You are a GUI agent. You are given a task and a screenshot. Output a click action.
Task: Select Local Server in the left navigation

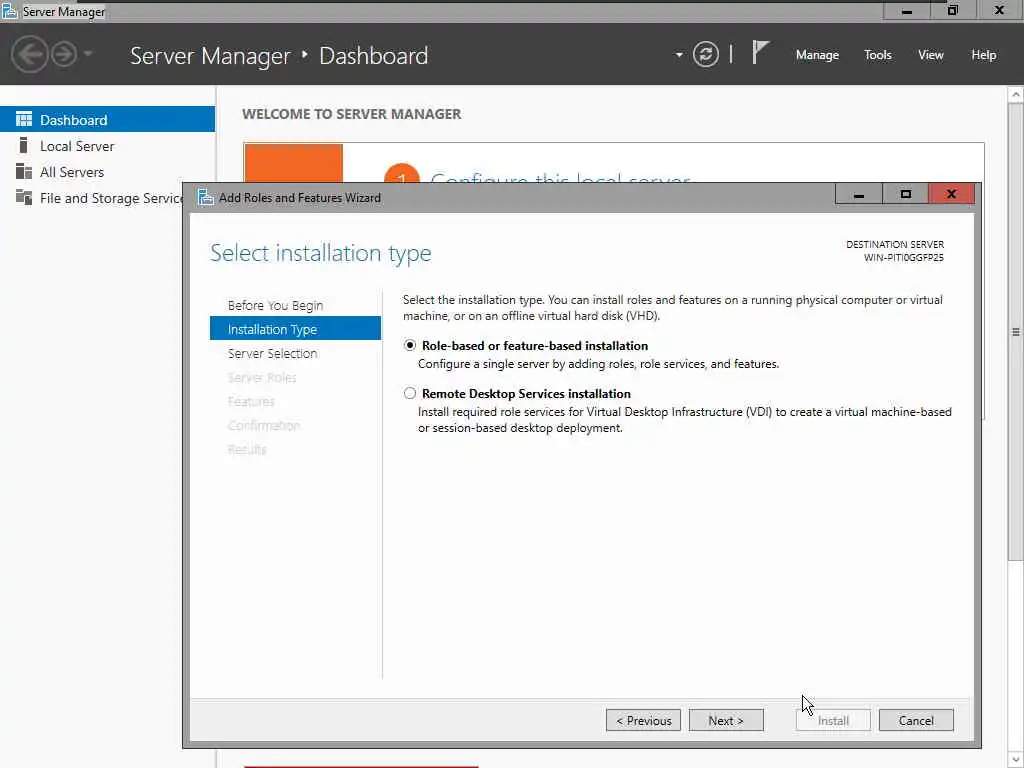(x=107, y=146)
